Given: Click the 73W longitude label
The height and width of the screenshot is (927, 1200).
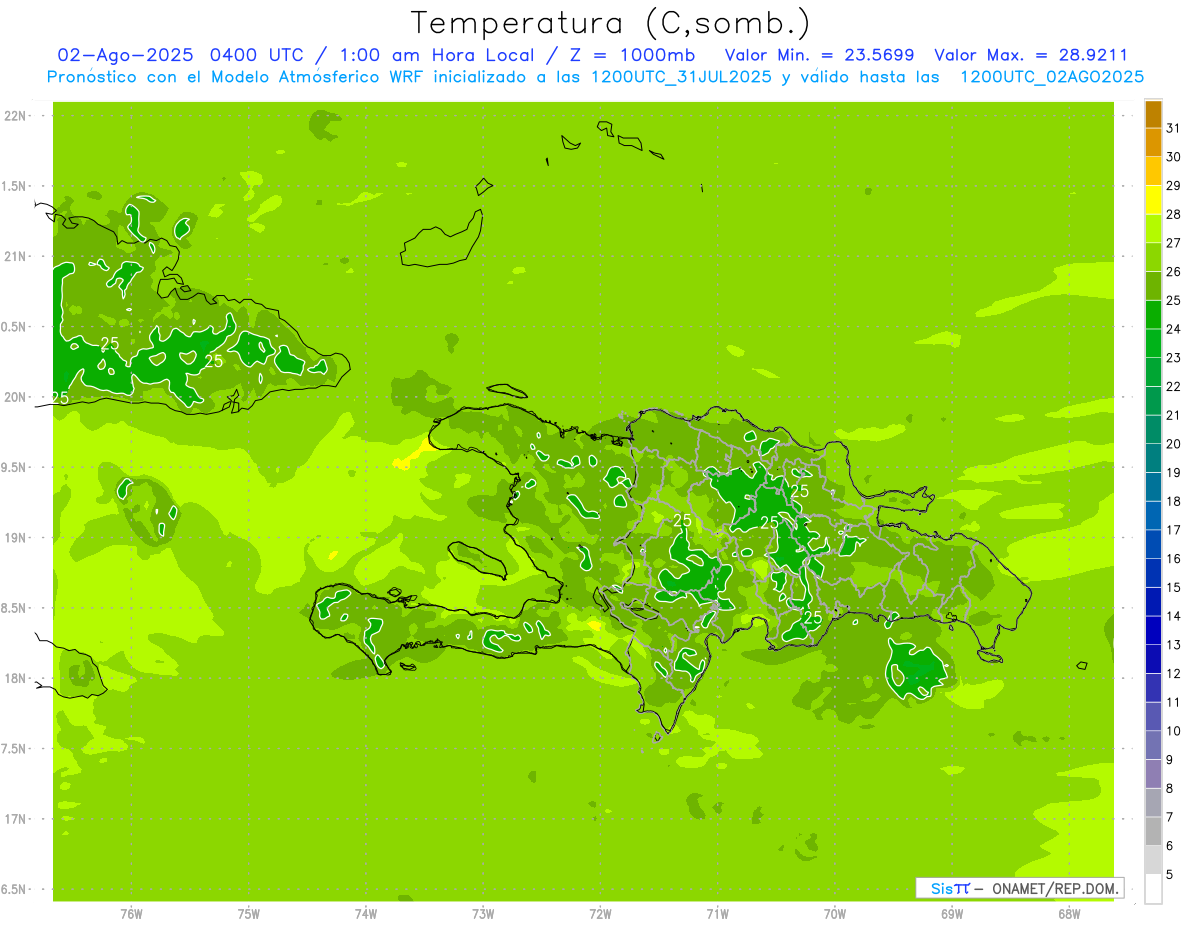Looking at the screenshot, I should (x=483, y=913).
